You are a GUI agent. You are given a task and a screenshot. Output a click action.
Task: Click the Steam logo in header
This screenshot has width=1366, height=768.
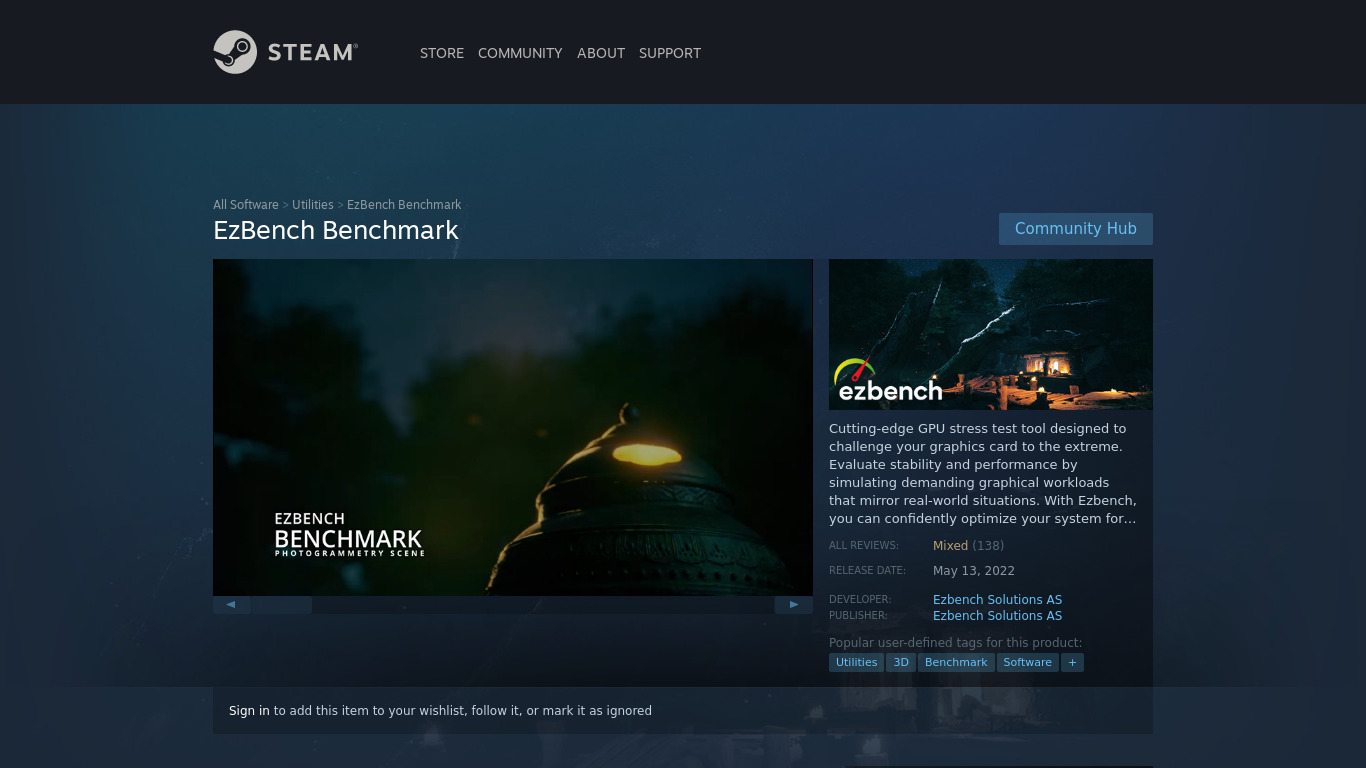tap(285, 52)
